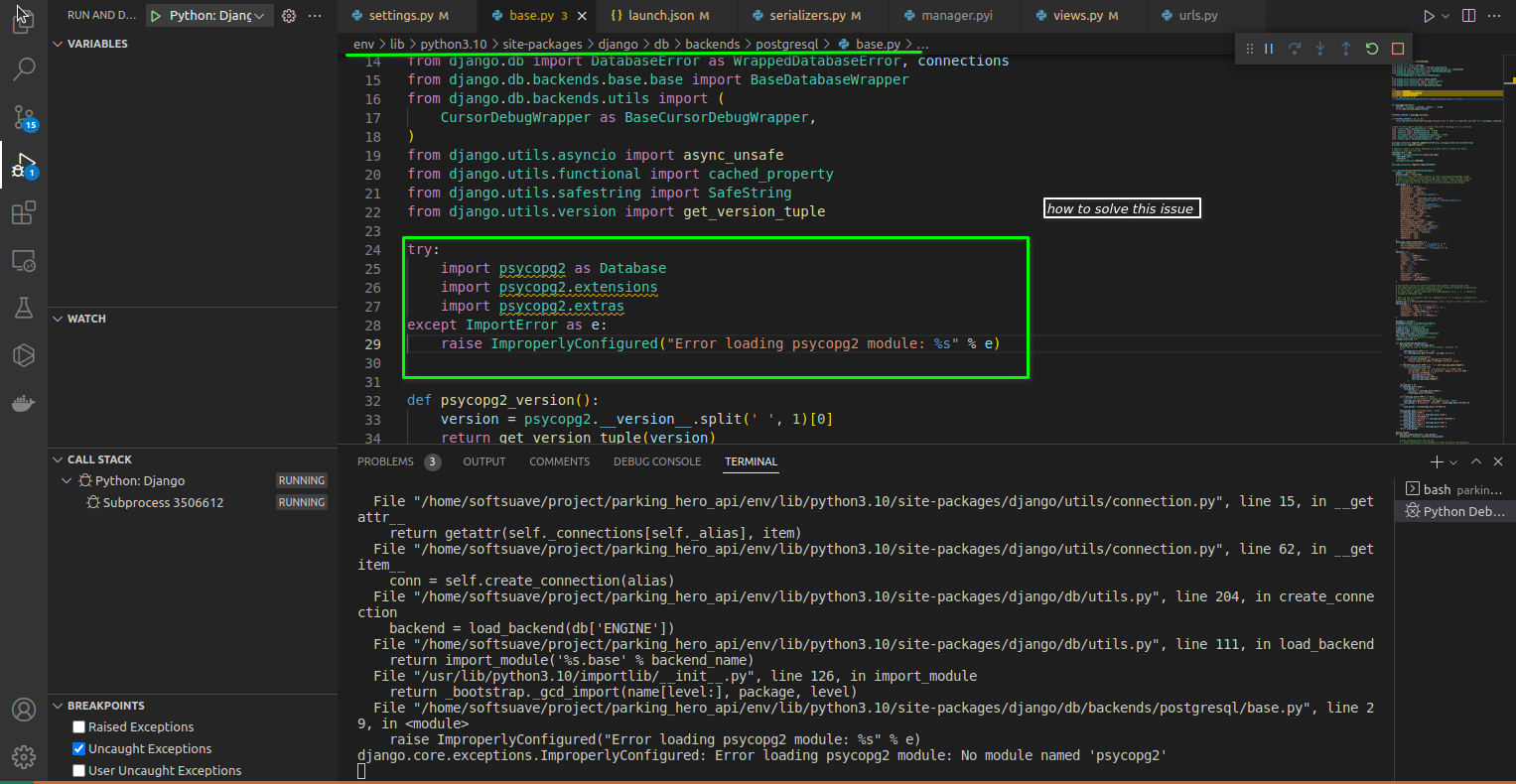Switch to the settings.py tab
The image size is (1516, 784).
pyautogui.click(x=400, y=16)
